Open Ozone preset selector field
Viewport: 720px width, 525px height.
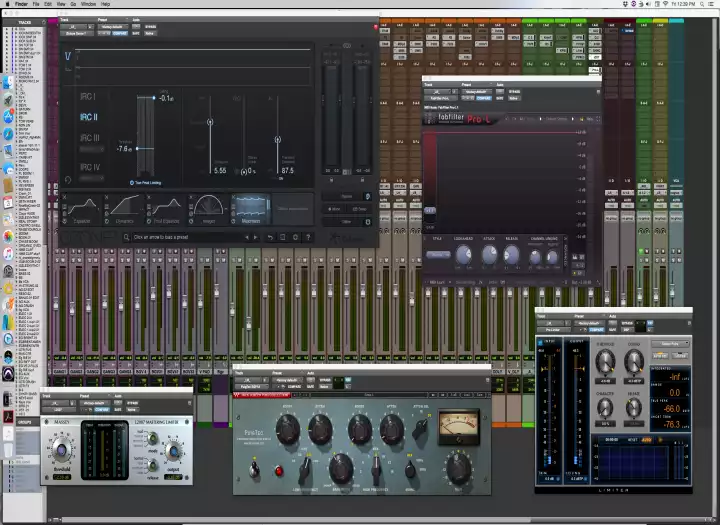(x=190, y=237)
